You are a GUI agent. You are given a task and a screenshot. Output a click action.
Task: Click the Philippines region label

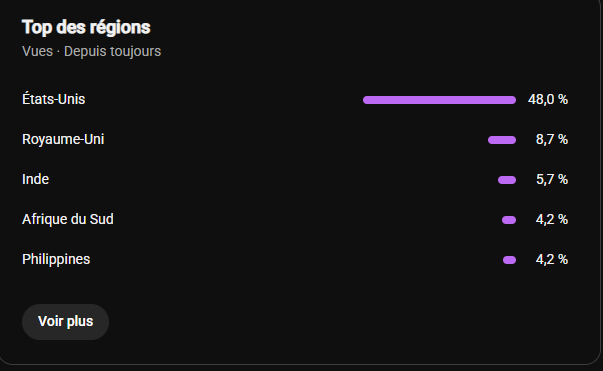pos(56,260)
